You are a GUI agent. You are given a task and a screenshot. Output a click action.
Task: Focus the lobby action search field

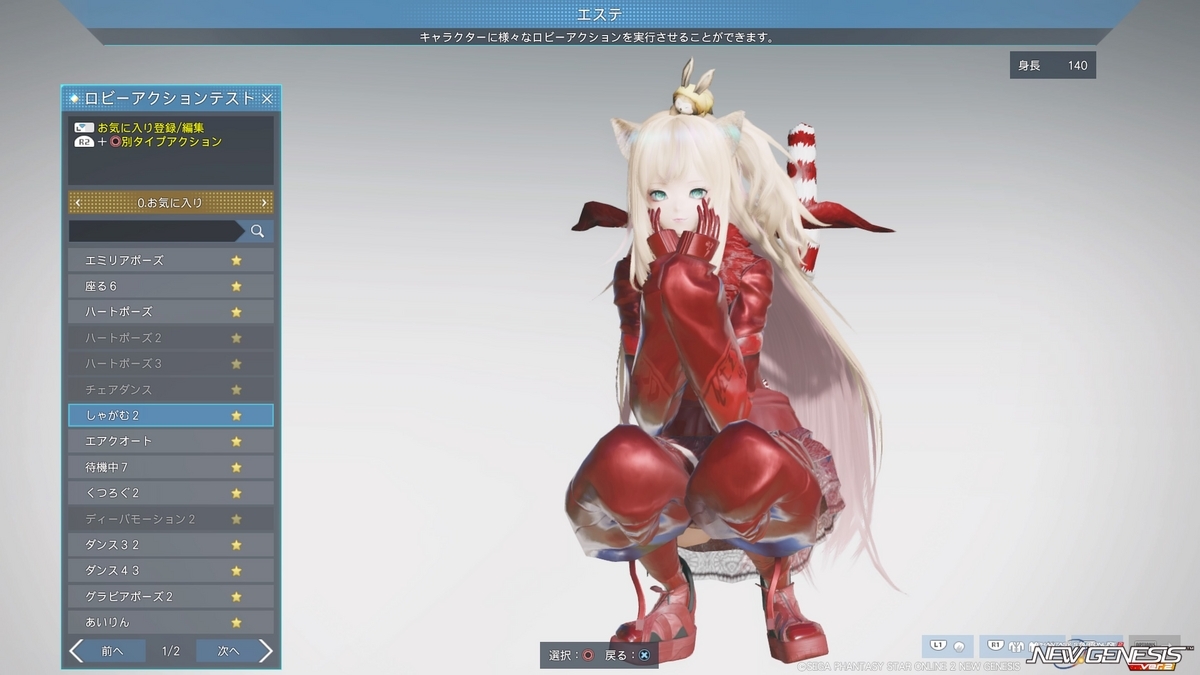tap(155, 231)
